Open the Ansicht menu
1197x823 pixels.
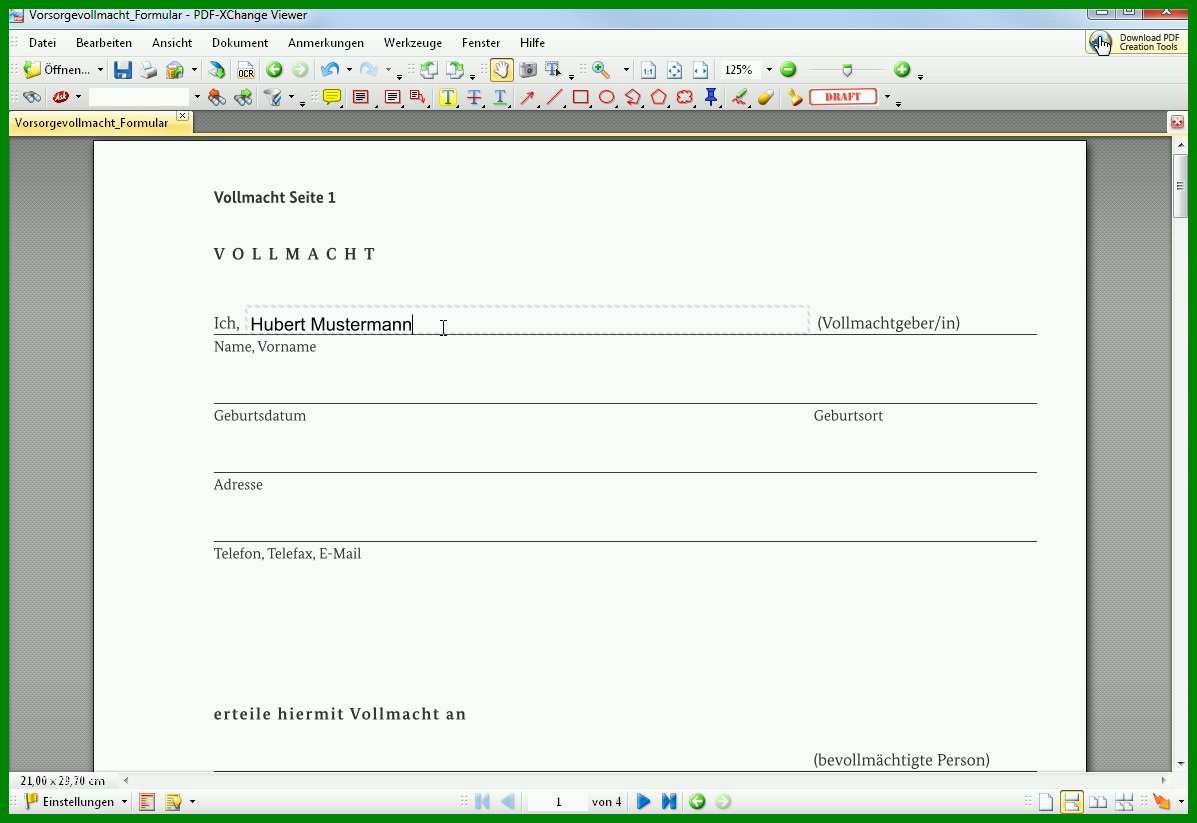click(x=172, y=43)
